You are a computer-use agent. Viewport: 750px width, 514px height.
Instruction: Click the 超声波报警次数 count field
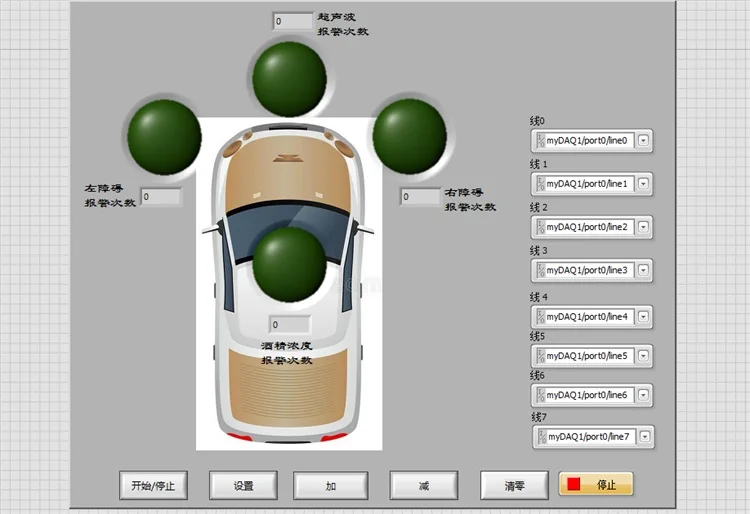click(x=293, y=22)
